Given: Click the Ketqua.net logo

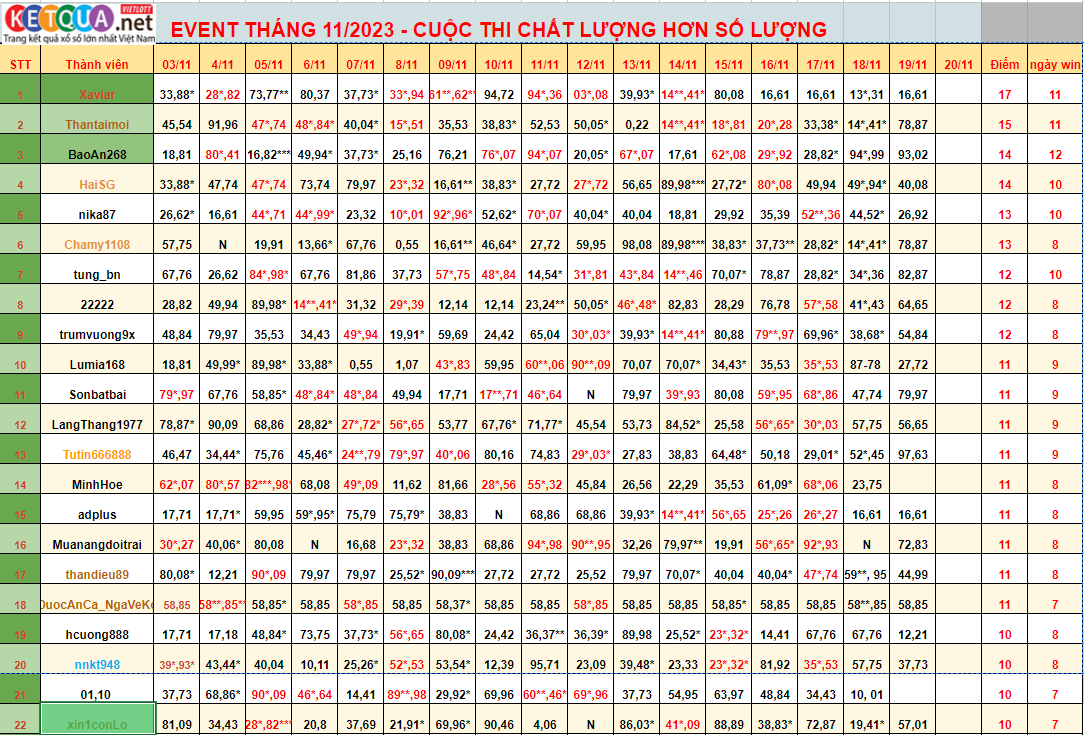Looking at the screenshot, I should coord(79,23).
